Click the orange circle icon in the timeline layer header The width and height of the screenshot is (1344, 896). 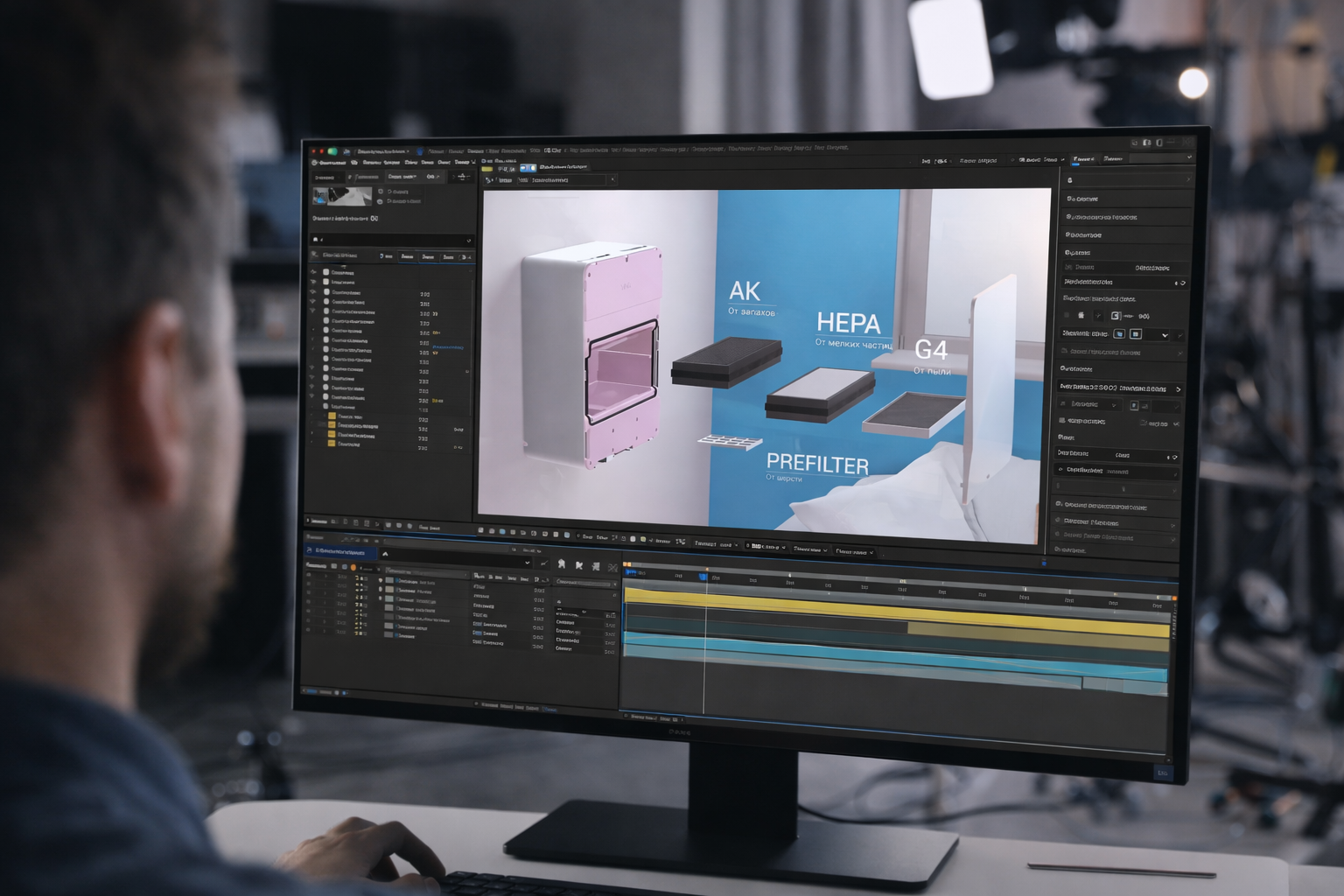tap(353, 567)
